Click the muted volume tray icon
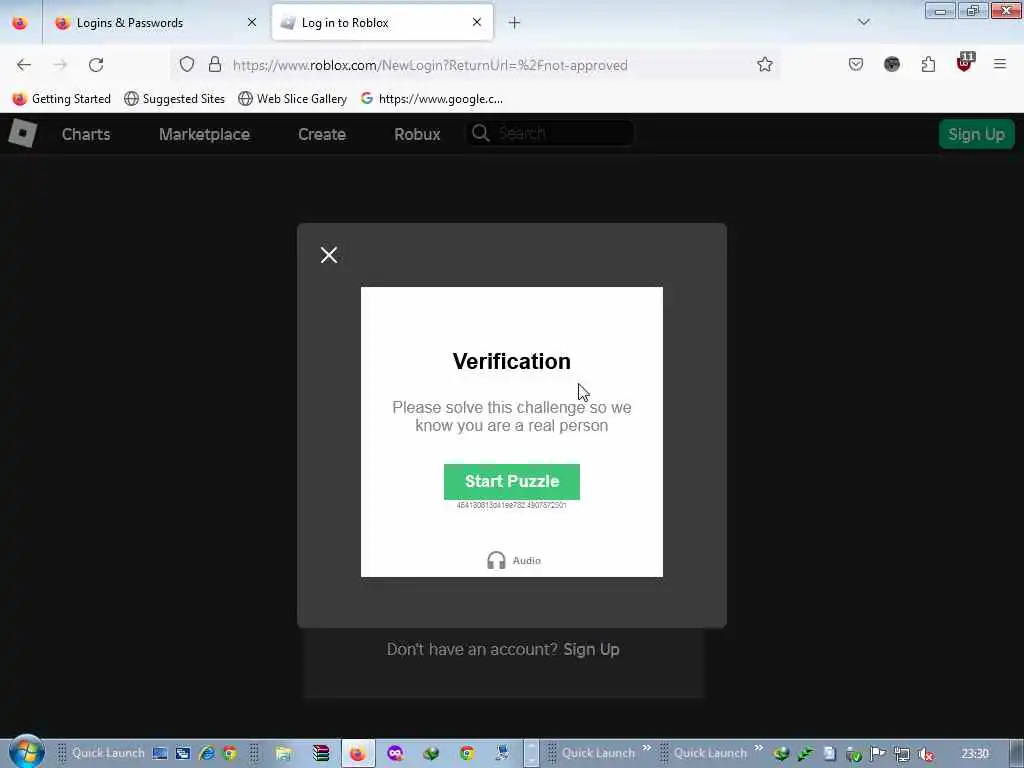Viewport: 1024px width, 768px height. pos(925,754)
